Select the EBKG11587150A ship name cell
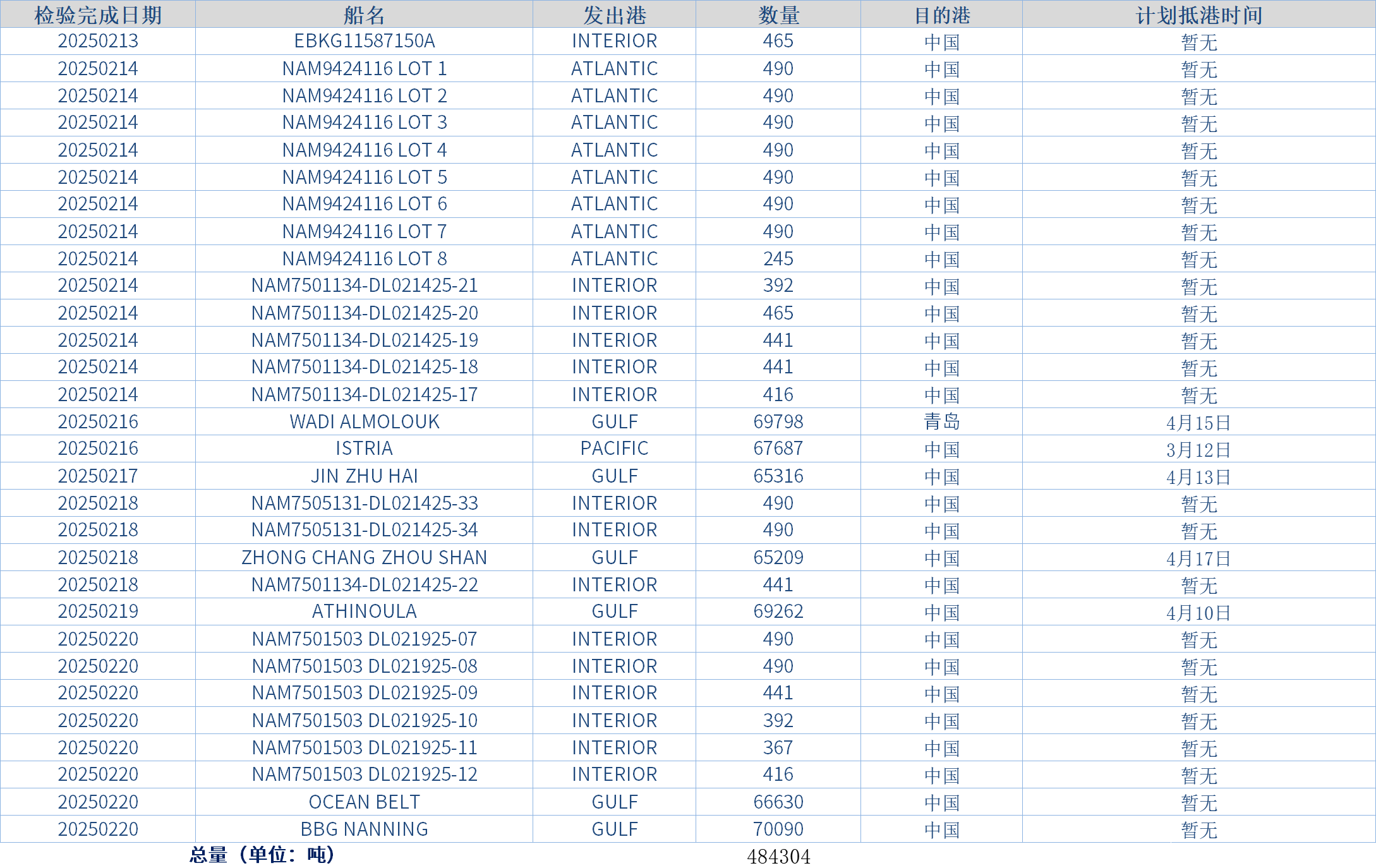The height and width of the screenshot is (868, 1376). [x=364, y=41]
